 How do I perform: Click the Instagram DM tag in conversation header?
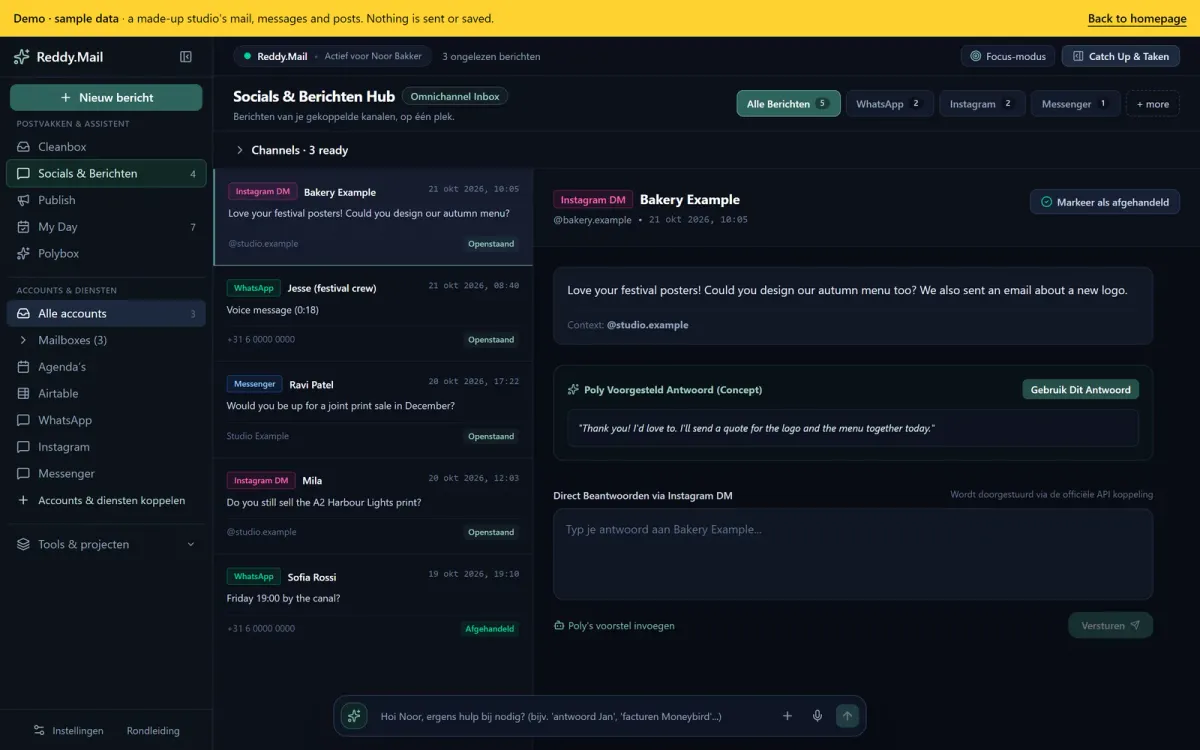tap(593, 200)
